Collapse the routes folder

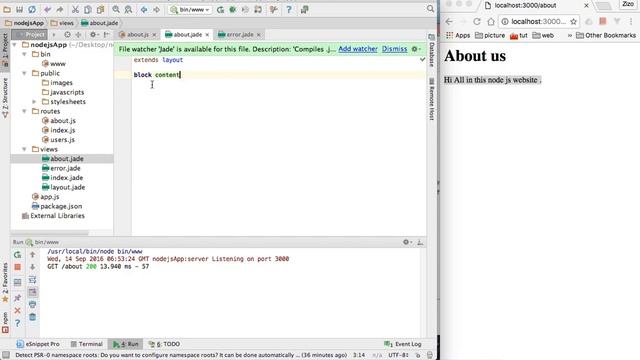24,111
